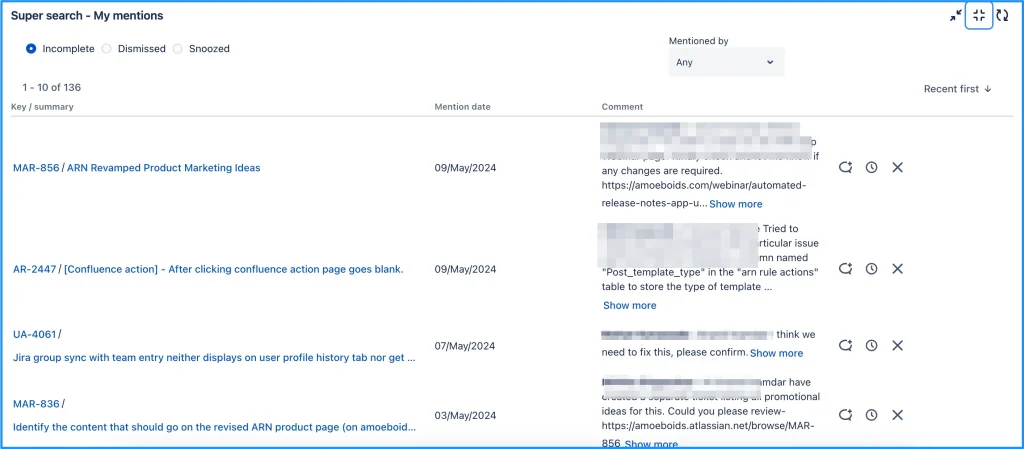Select the Incomplete radio button
This screenshot has height=449, width=1024.
(31, 48)
